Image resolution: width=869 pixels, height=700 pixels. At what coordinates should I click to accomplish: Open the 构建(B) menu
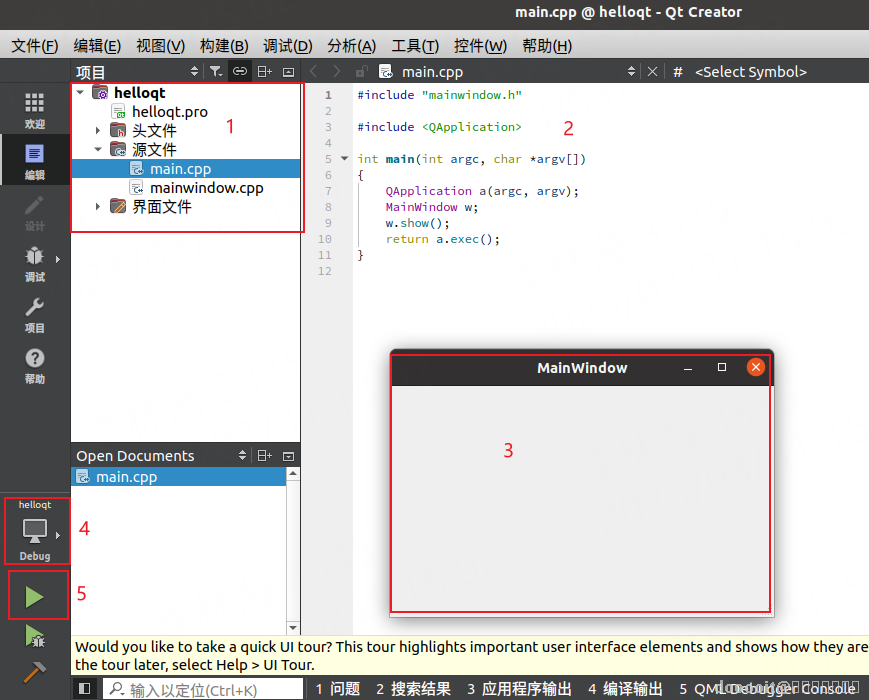[x=224, y=45]
